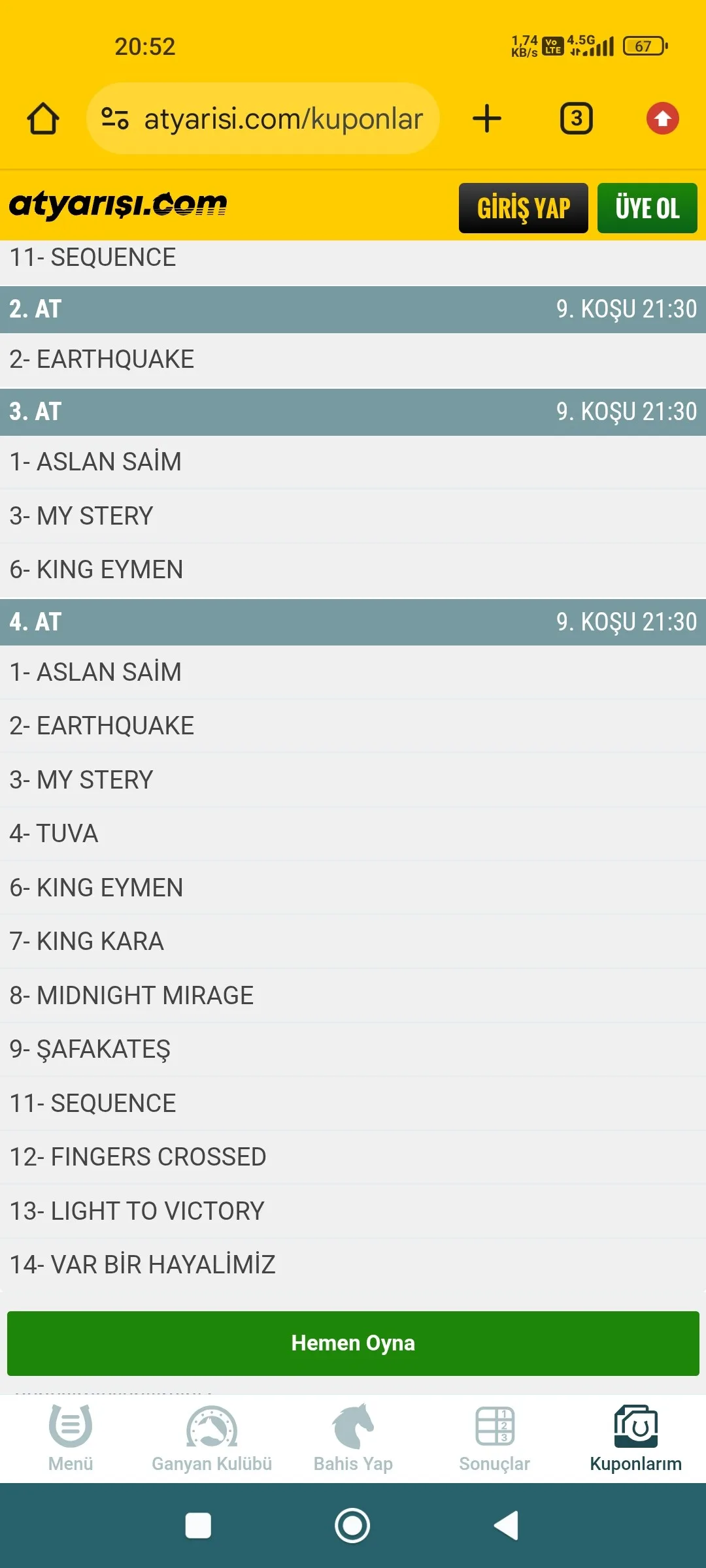Open site settings icon in address bar
Screen dimensions: 706x1568
pyautogui.click(x=115, y=119)
